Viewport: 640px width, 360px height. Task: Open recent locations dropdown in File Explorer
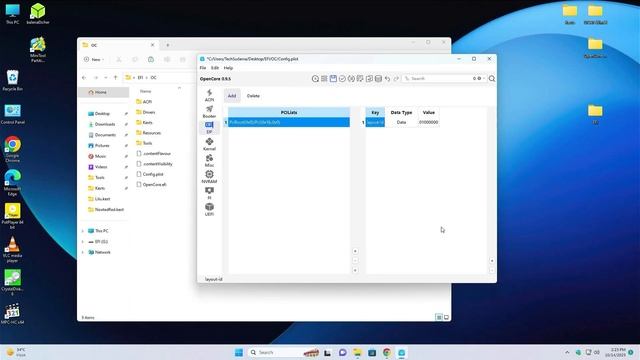click(106, 78)
